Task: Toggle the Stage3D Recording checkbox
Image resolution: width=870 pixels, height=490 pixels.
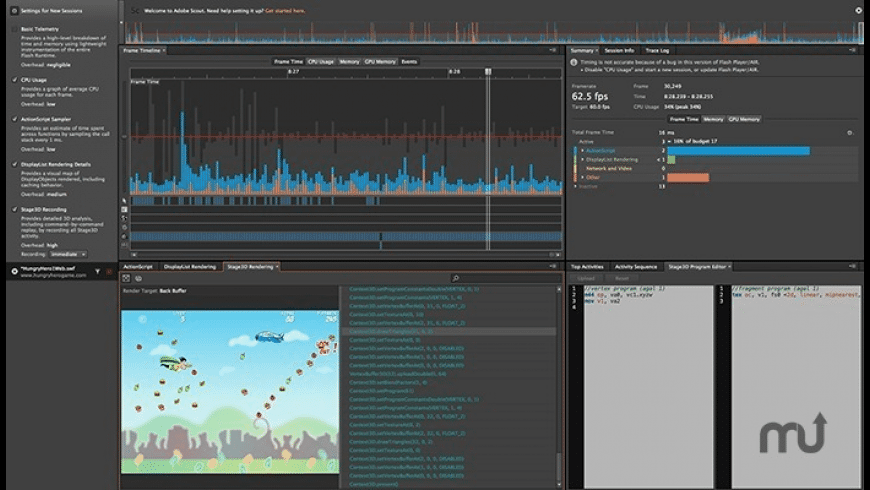Action: pyautogui.click(x=13, y=207)
